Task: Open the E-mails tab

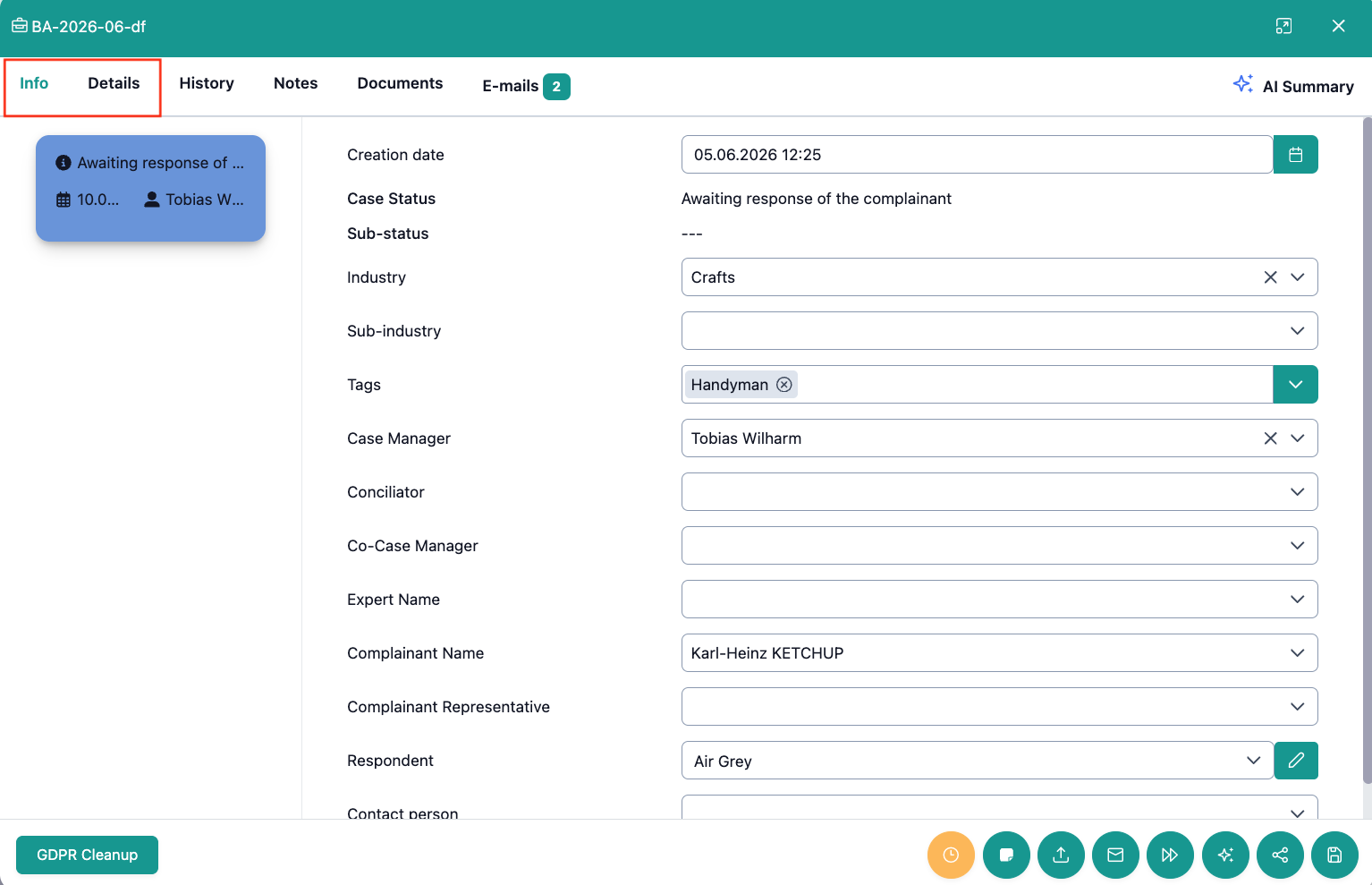Action: pyautogui.click(x=526, y=86)
